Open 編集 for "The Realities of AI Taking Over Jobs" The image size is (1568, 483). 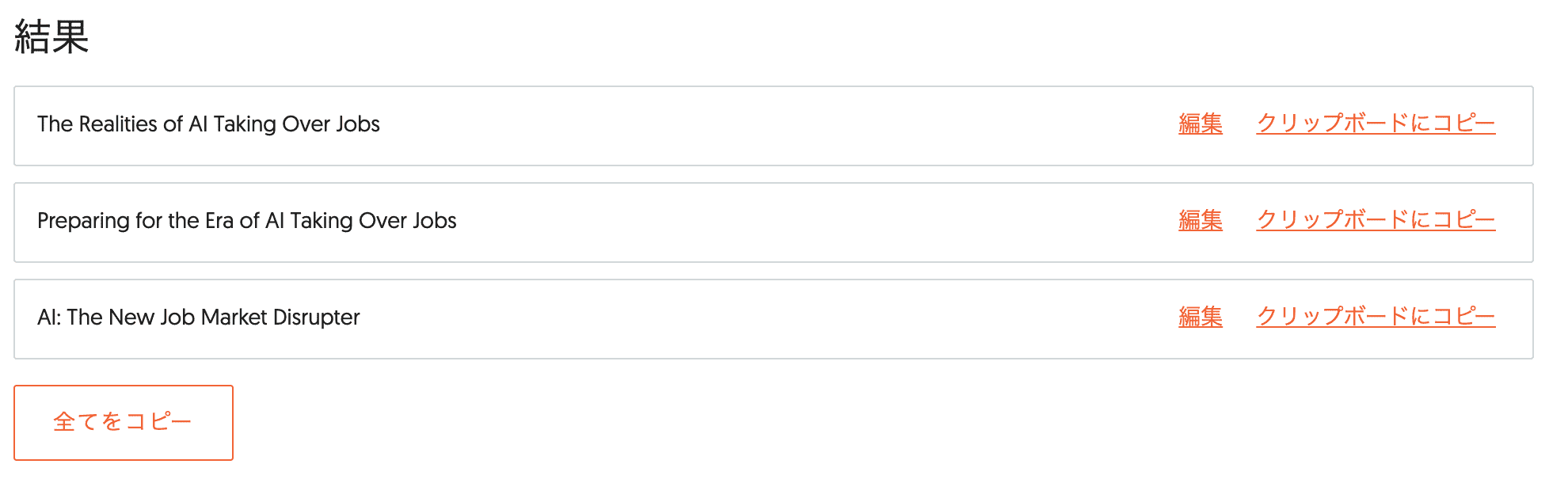(x=1199, y=124)
